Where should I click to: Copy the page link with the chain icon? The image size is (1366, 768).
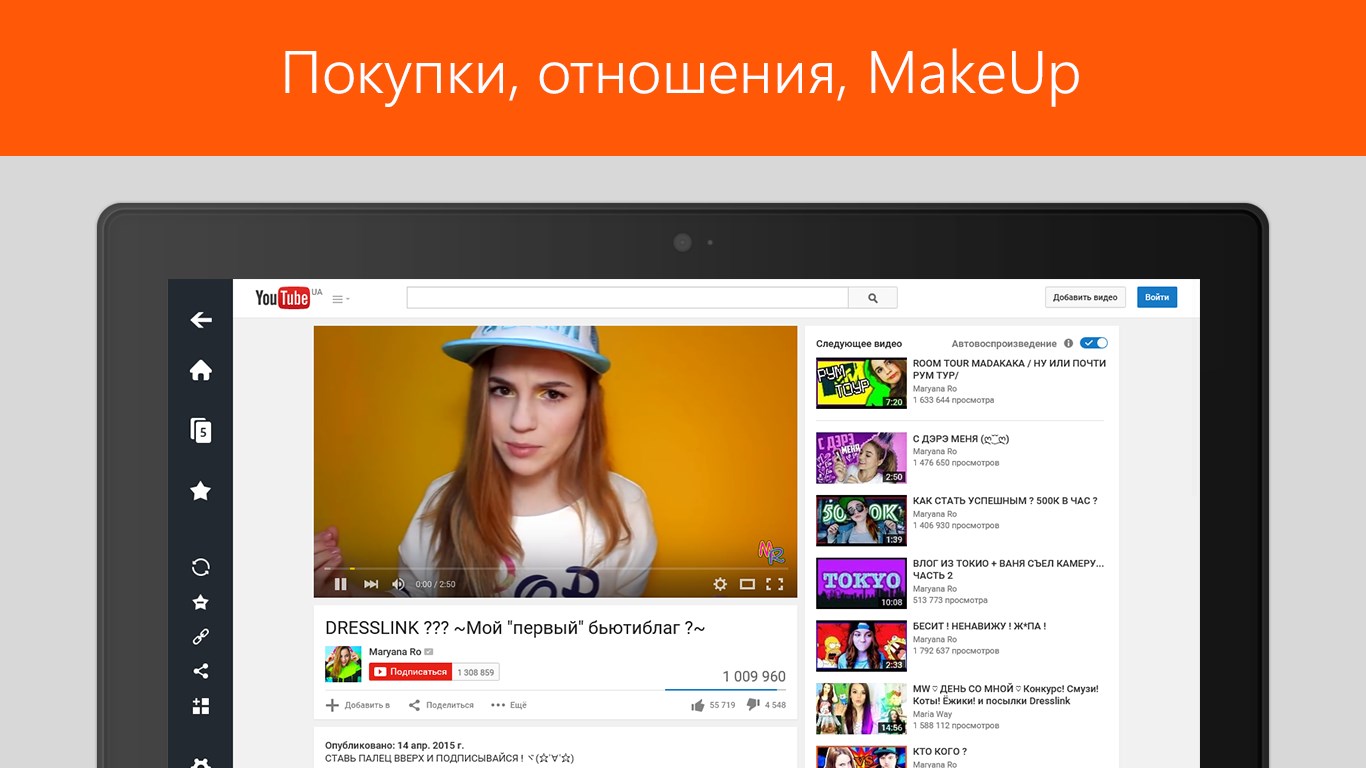pos(201,636)
